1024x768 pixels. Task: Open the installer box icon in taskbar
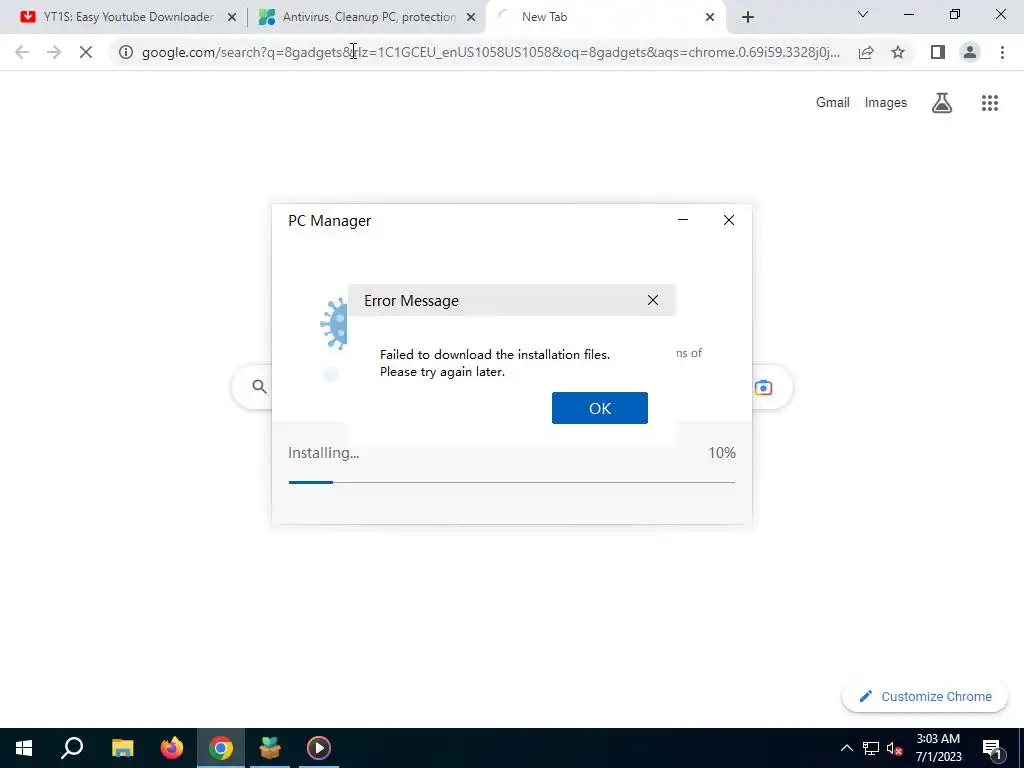tap(270, 748)
